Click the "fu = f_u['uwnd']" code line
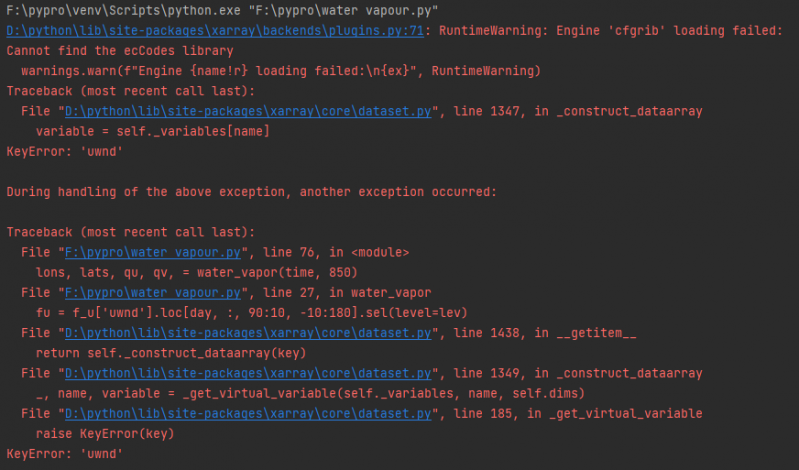This screenshot has width=799, height=470. (233, 312)
